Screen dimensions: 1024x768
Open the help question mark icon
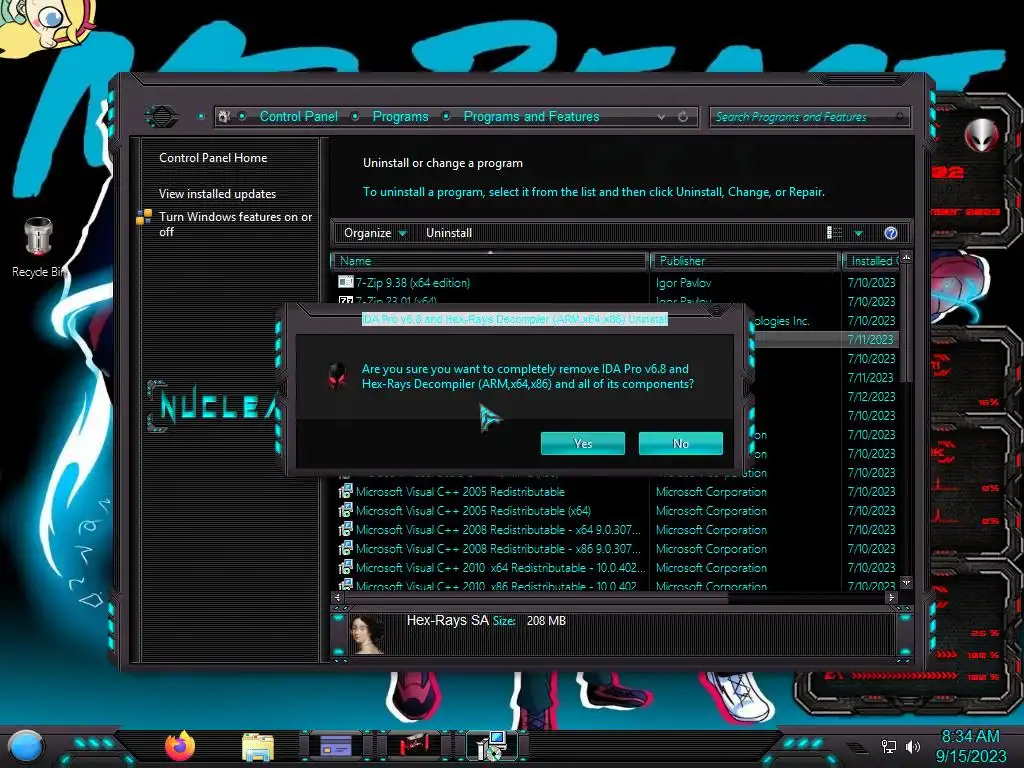[x=891, y=233]
